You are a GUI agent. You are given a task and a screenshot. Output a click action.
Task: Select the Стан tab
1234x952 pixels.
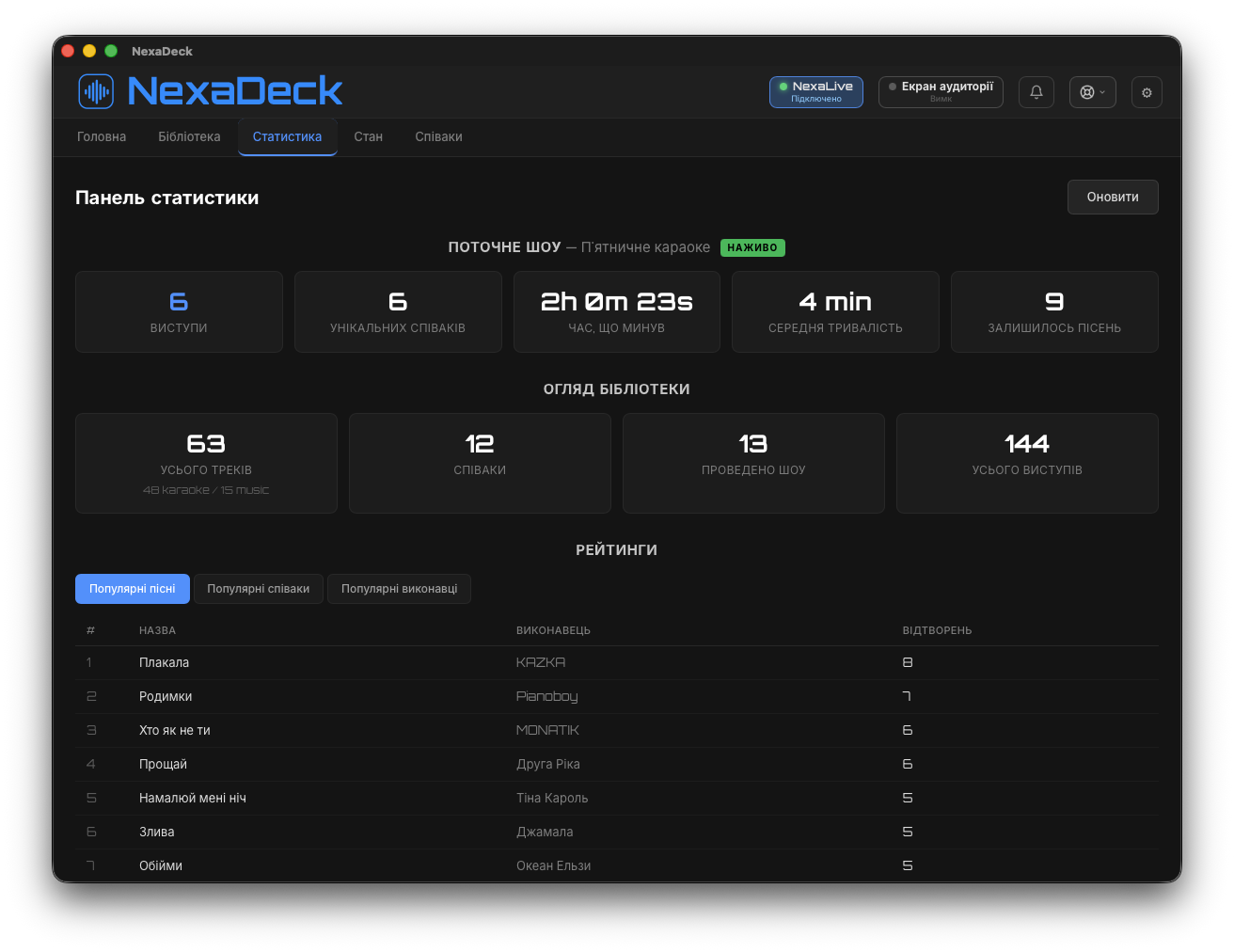(x=369, y=136)
